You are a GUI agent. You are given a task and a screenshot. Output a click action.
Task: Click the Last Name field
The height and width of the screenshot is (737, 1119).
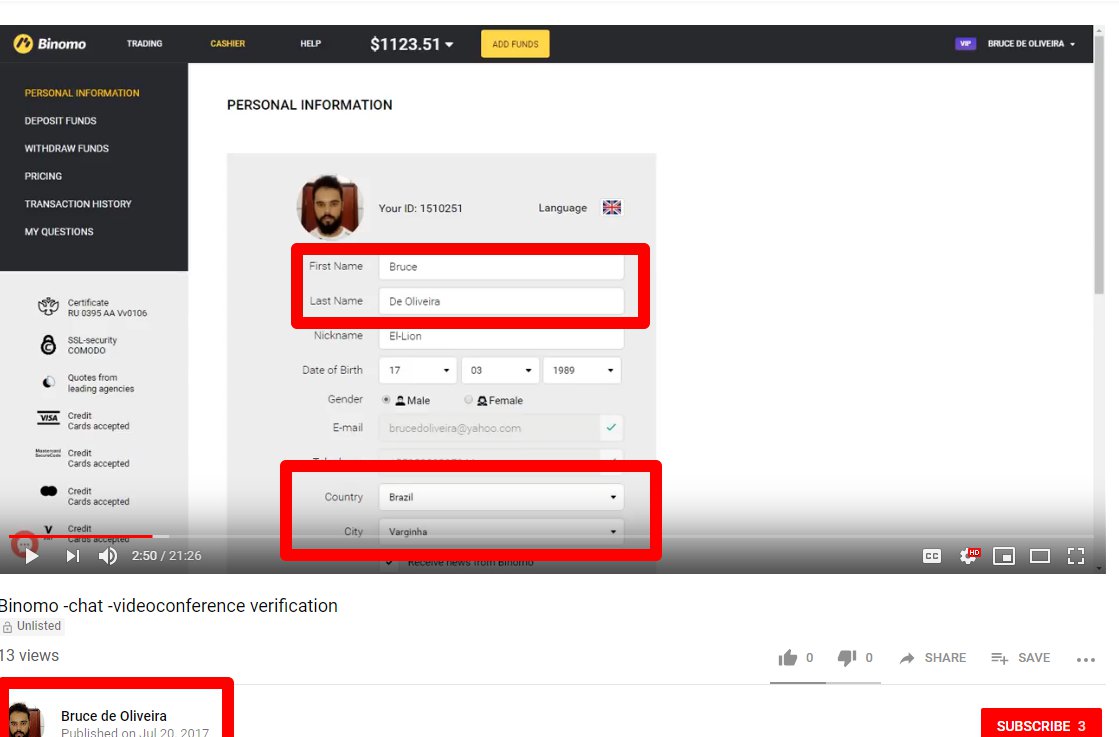click(x=501, y=301)
